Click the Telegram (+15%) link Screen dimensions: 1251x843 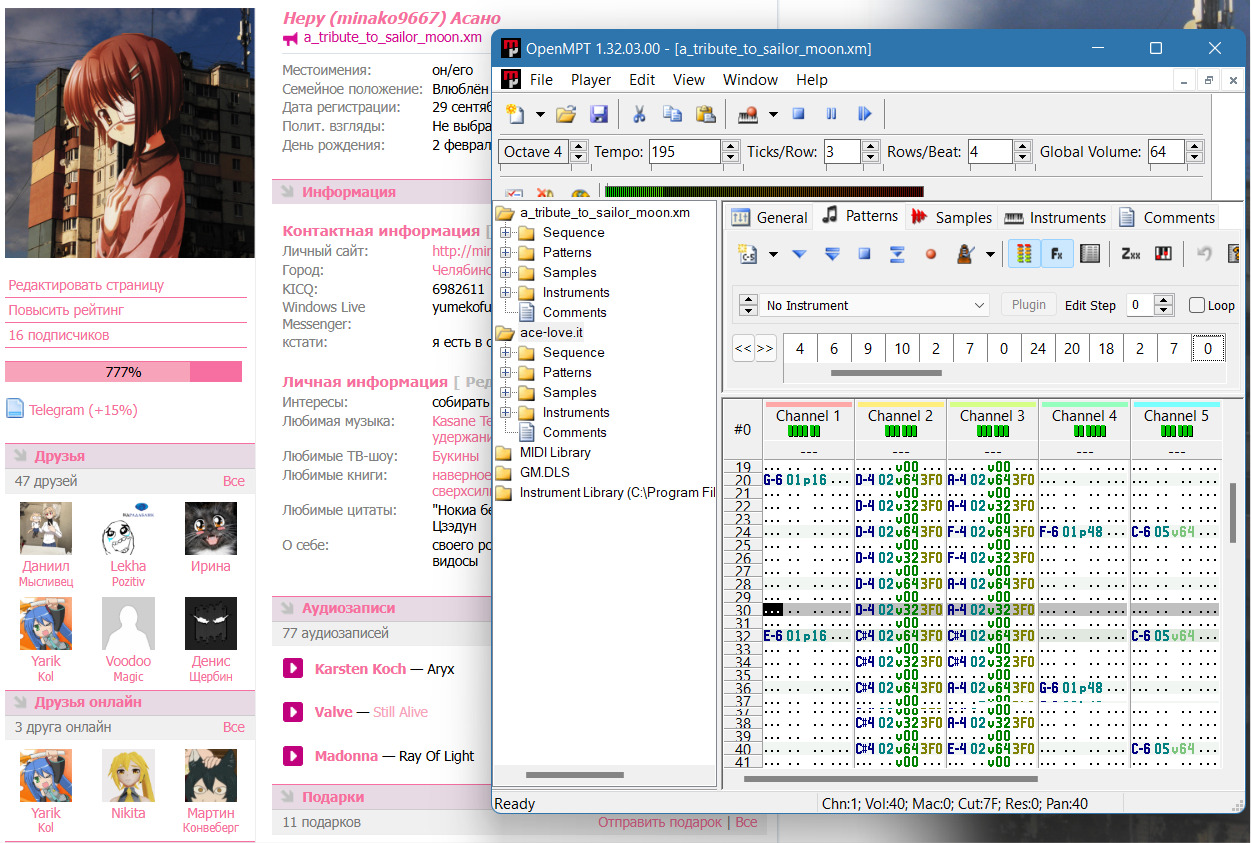pyautogui.click(x=83, y=410)
